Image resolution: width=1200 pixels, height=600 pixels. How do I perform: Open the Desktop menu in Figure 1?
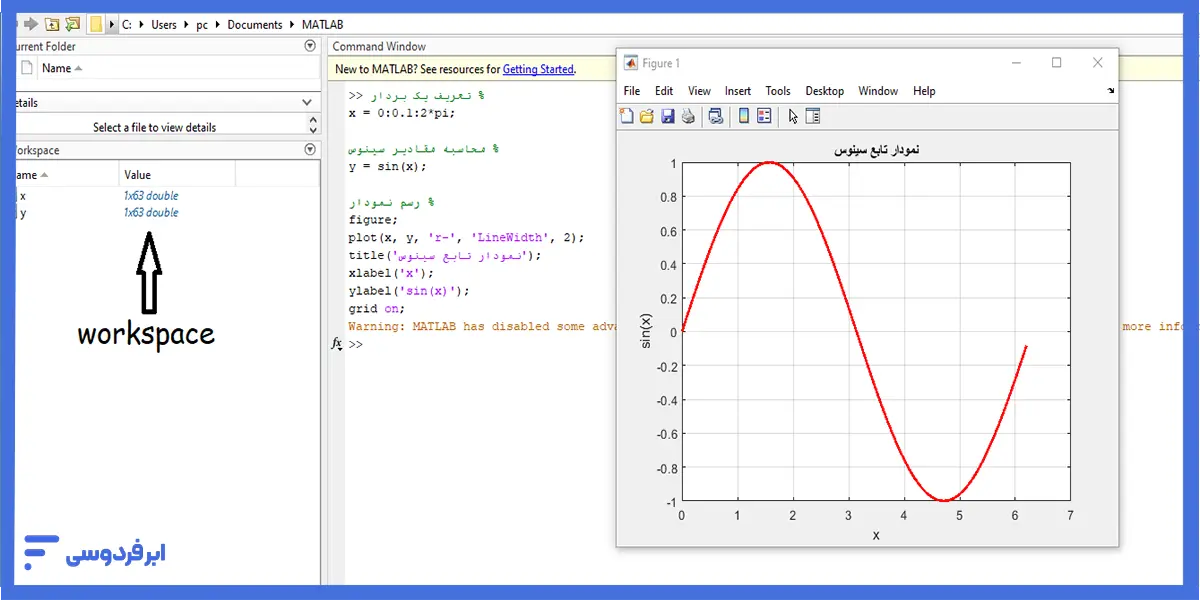825,91
